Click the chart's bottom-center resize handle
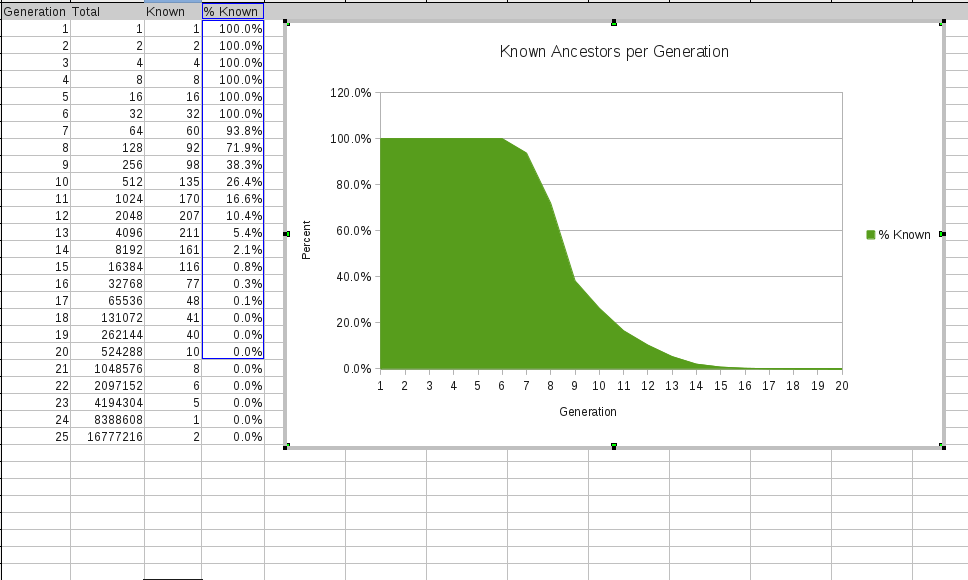Image resolution: width=968 pixels, height=580 pixels. point(614,446)
